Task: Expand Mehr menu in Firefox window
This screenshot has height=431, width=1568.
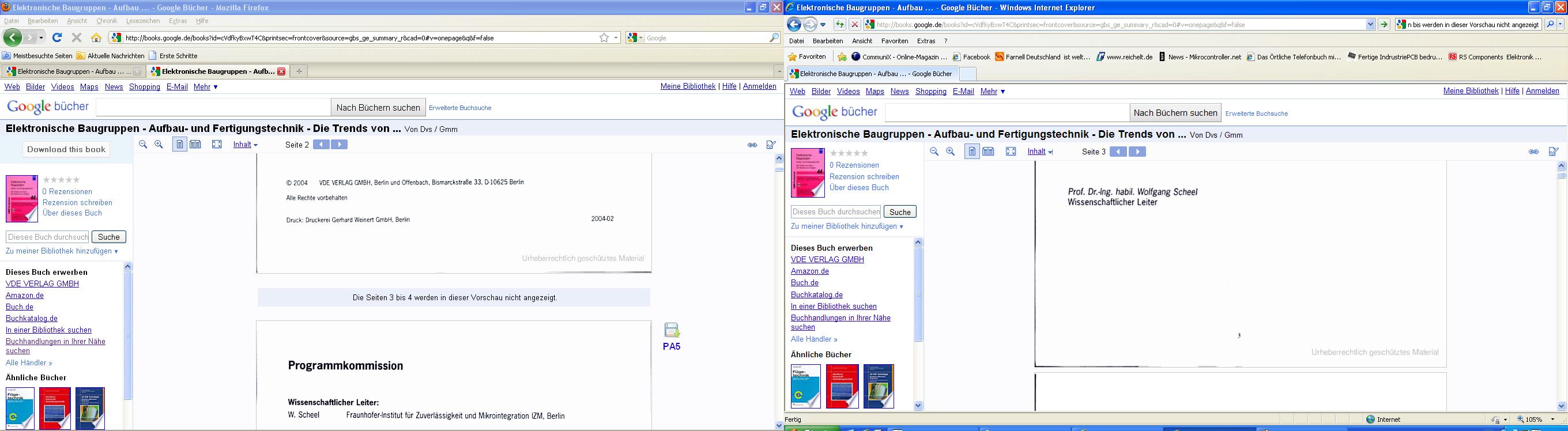Action: pyautogui.click(x=206, y=87)
